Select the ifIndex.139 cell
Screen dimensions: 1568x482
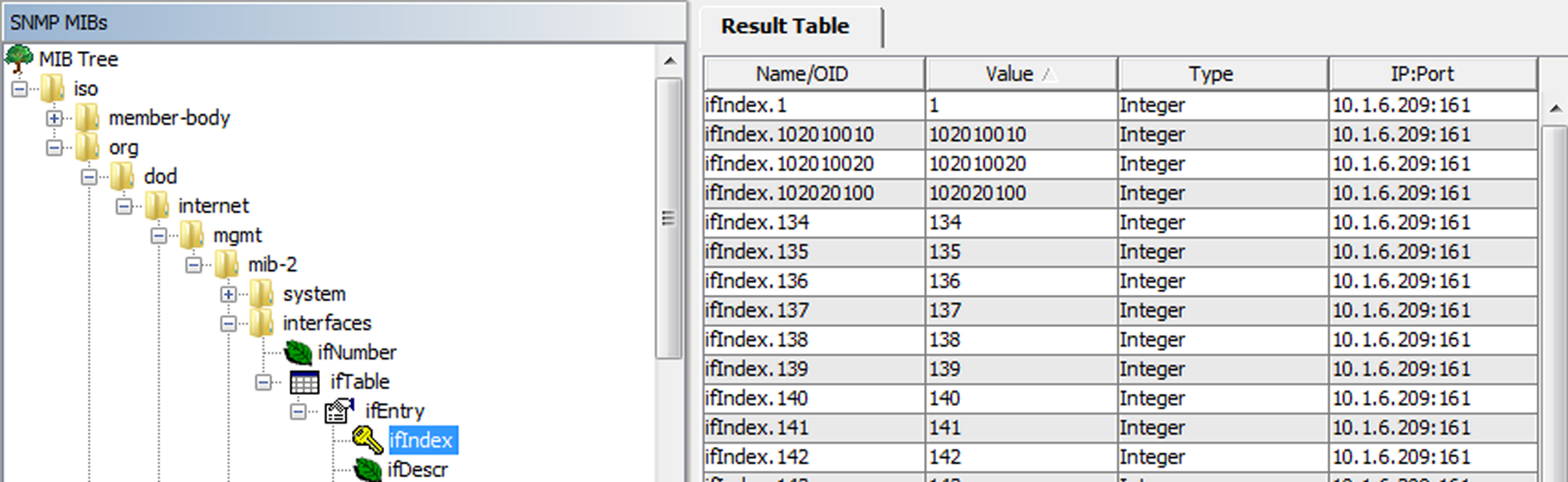(814, 368)
